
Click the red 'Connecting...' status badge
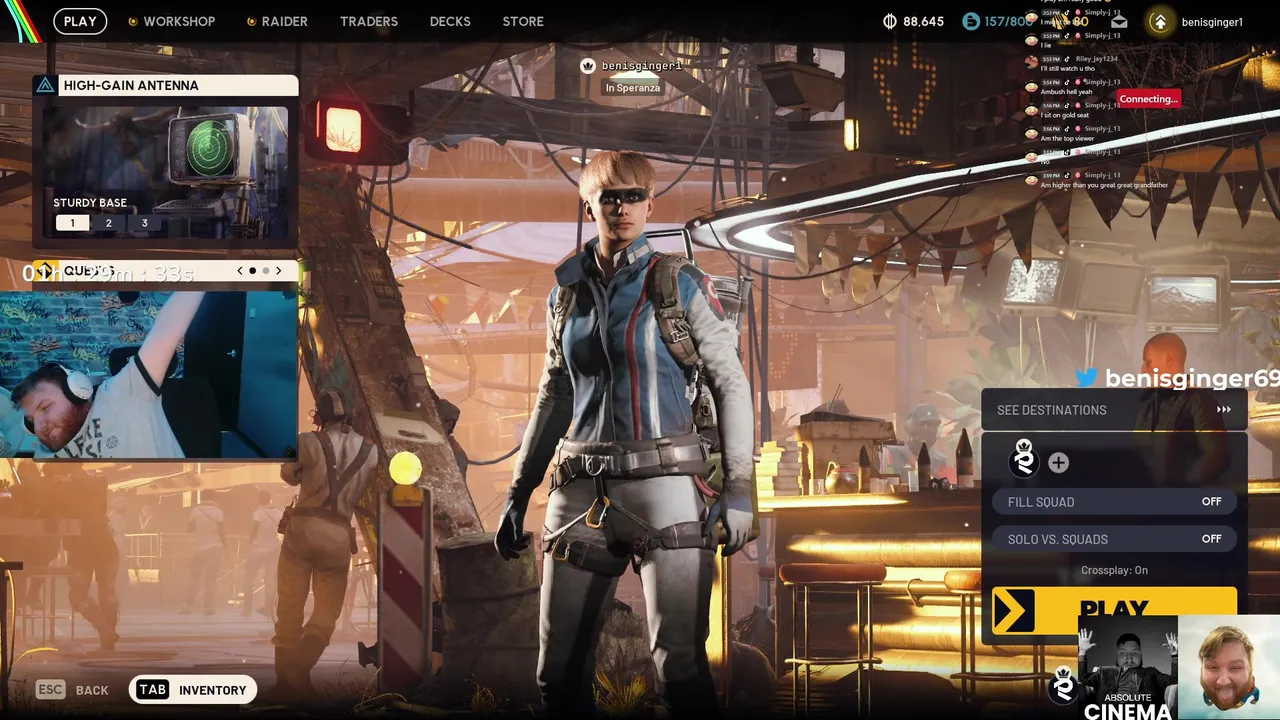tap(1148, 99)
